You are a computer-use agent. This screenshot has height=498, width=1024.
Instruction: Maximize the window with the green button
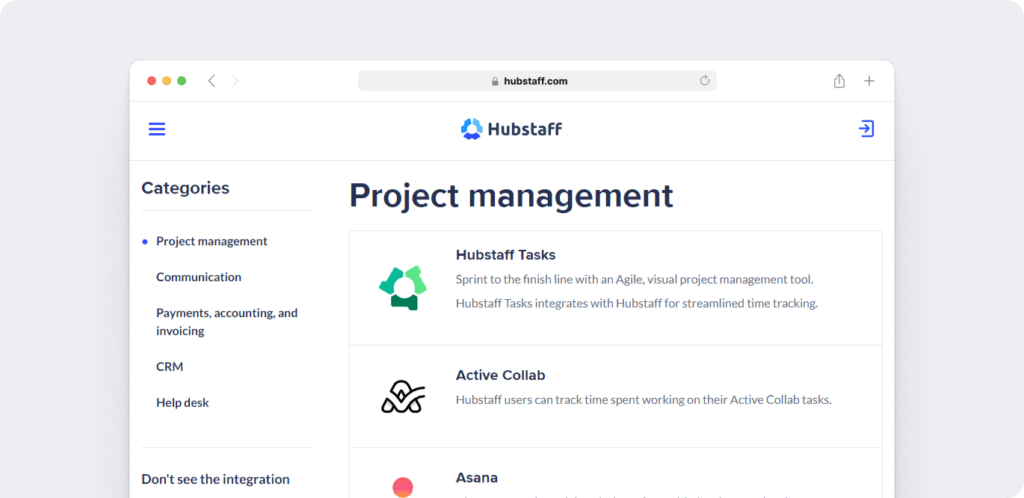click(182, 81)
